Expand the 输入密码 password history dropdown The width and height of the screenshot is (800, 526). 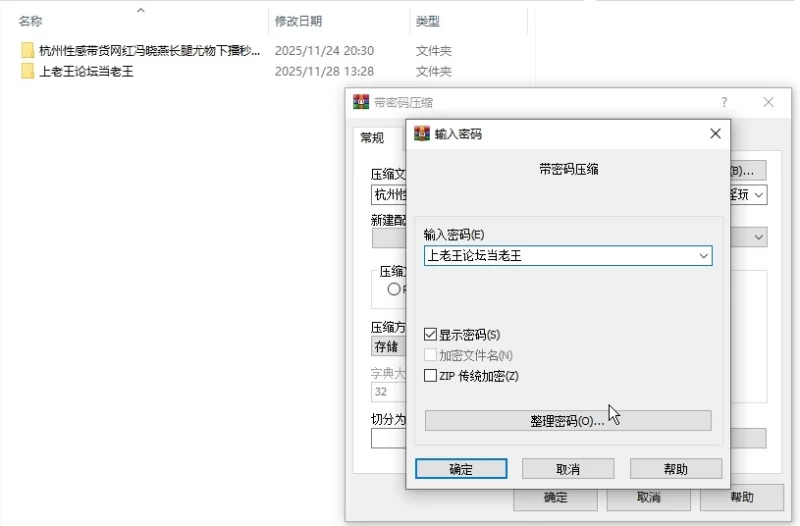704,256
